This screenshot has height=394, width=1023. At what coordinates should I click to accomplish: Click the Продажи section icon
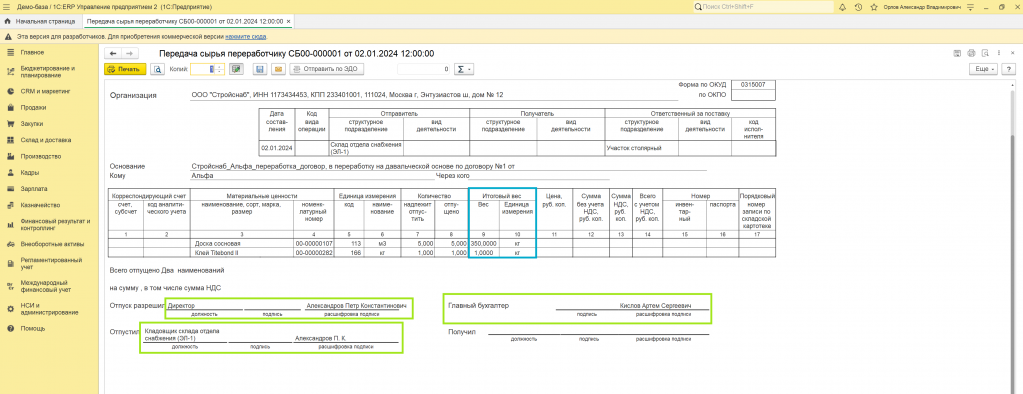[x=10, y=107]
